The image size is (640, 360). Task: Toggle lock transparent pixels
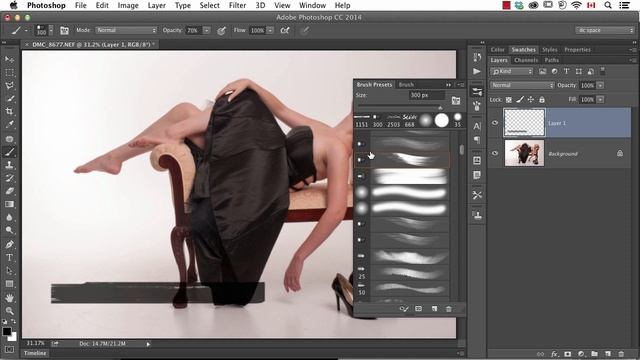pos(509,100)
